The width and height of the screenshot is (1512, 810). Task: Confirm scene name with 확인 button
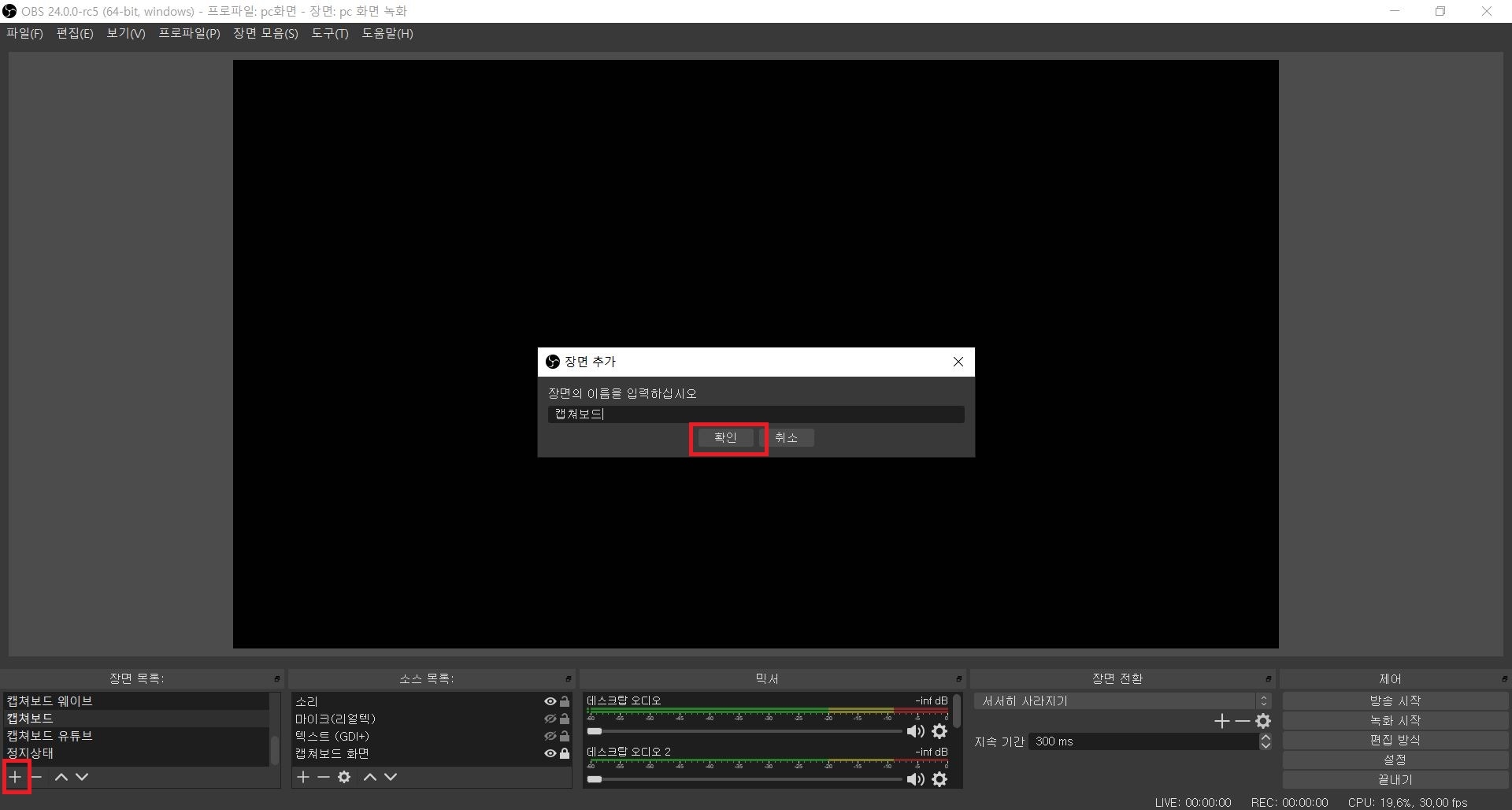(x=725, y=438)
